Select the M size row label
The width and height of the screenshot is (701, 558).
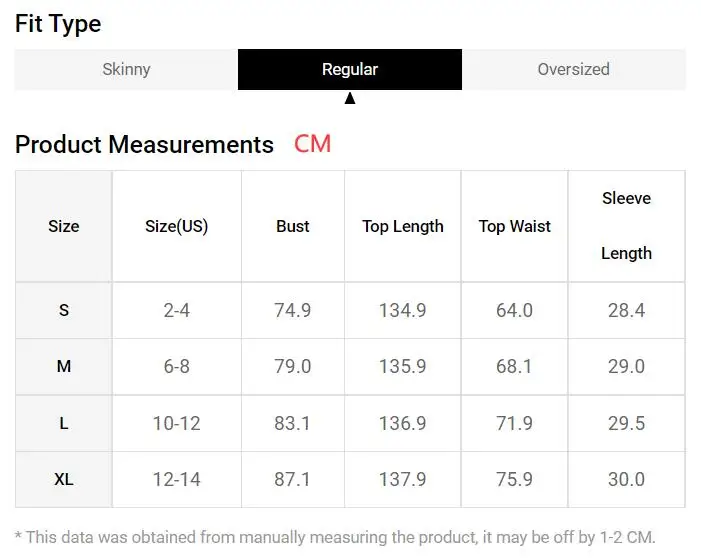pos(64,366)
